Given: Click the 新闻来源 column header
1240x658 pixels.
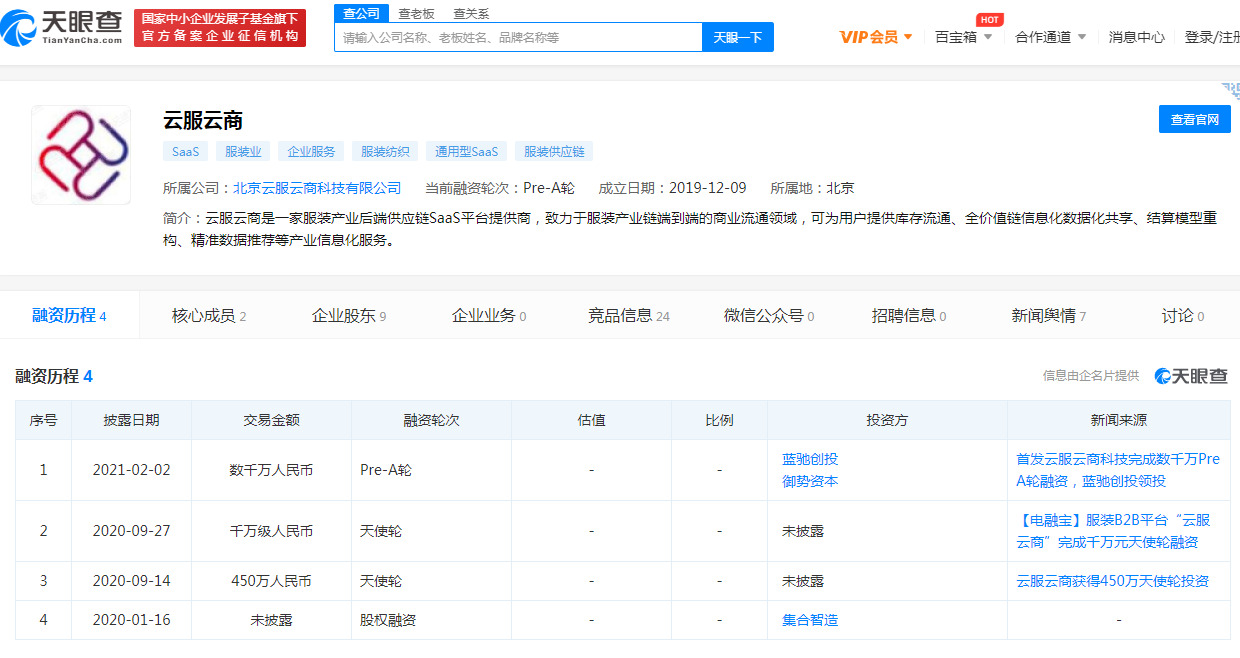Looking at the screenshot, I should [x=1119, y=420].
